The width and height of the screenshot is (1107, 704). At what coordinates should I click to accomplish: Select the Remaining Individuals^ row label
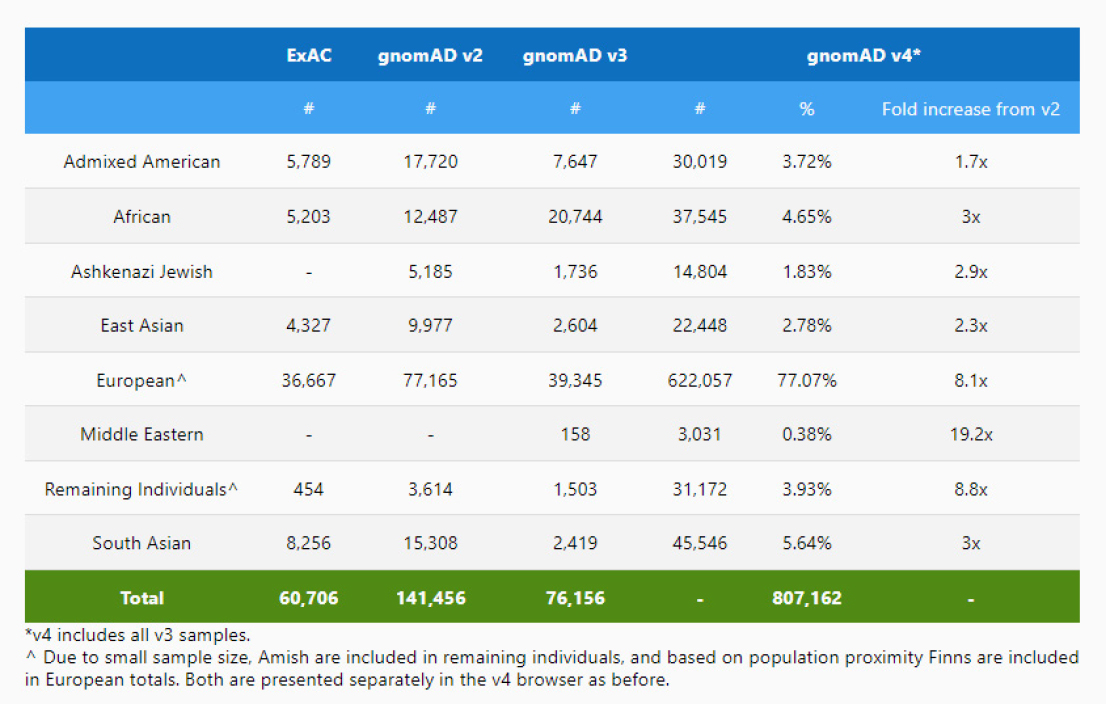(x=142, y=489)
